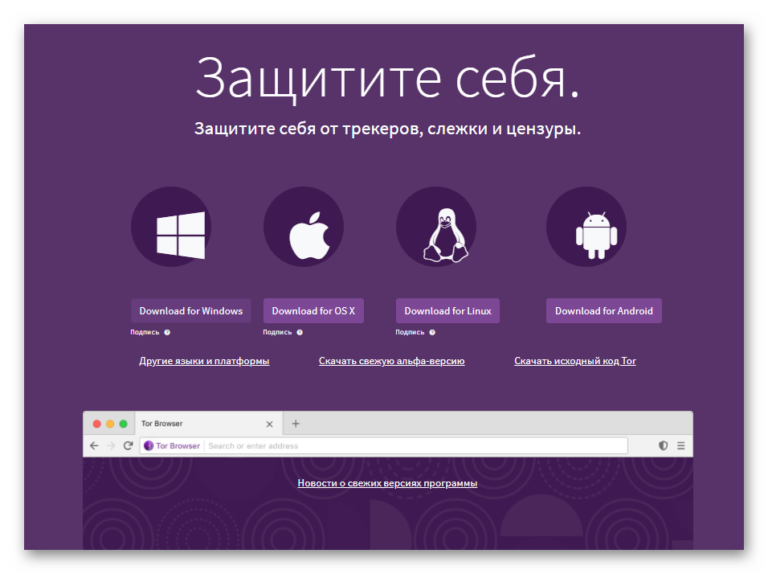The image size is (768, 574).
Task: Open signature help icon under OS X download
Action: 300,332
